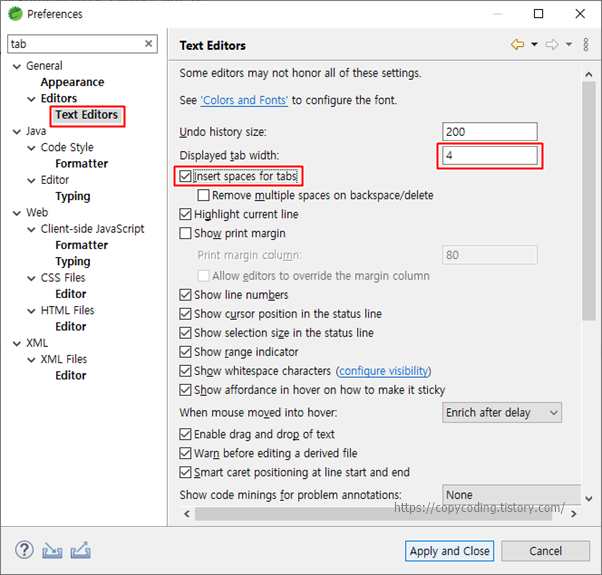Image resolution: width=602 pixels, height=575 pixels.
Task: Select Typing under Client-side JavaScript
Action: click(73, 261)
